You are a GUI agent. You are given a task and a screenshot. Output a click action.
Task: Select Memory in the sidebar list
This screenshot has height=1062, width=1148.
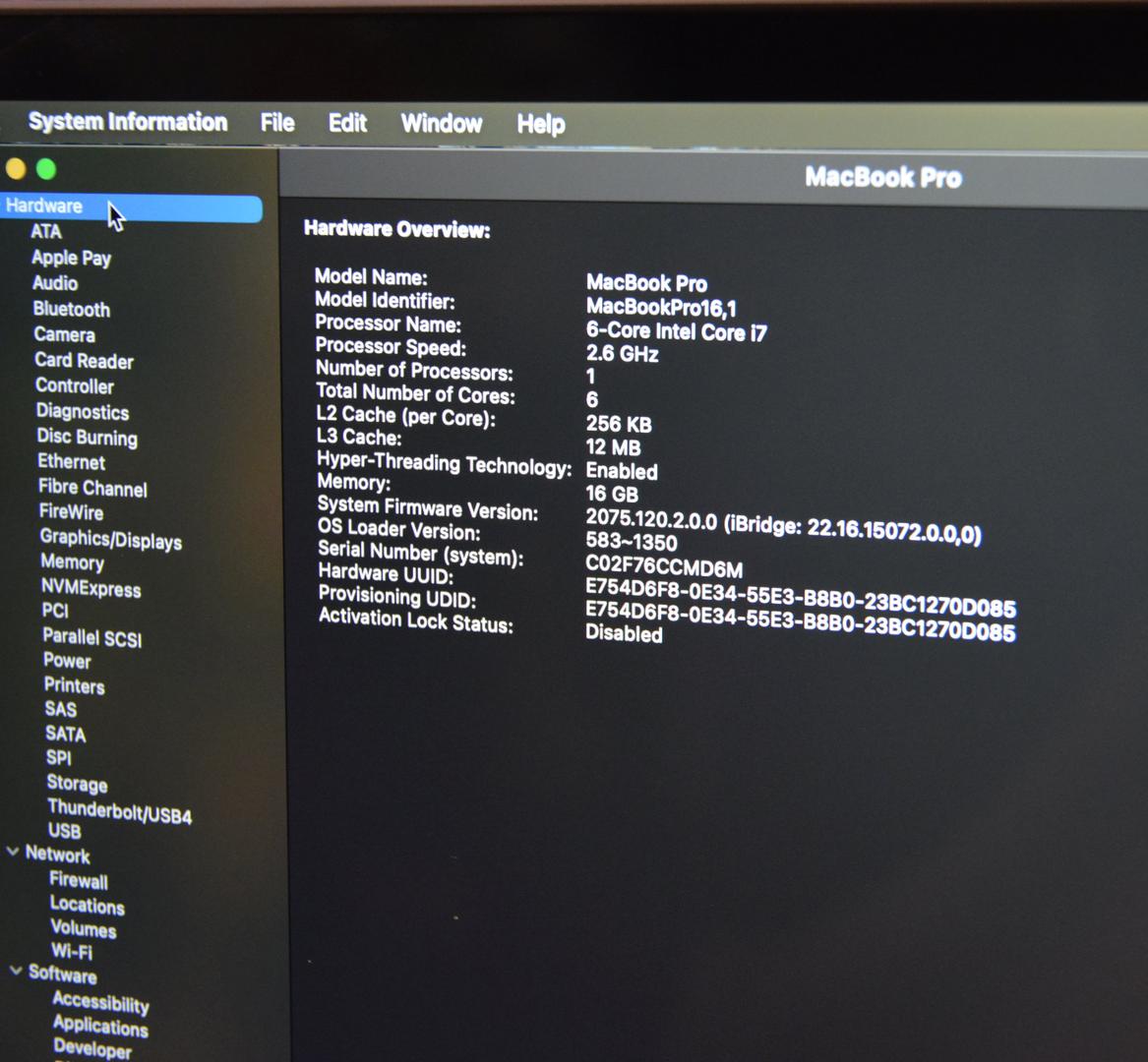[73, 562]
